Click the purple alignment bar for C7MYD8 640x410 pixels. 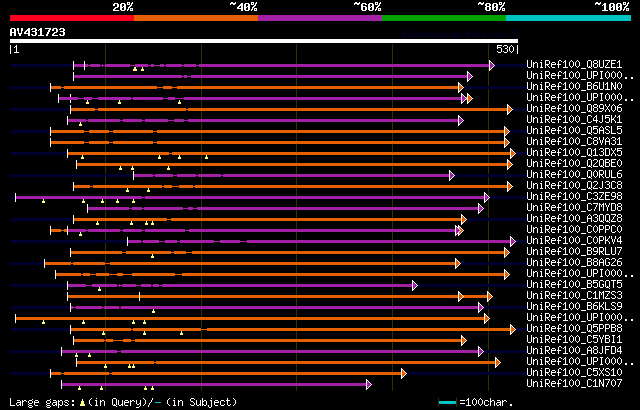pos(283,208)
